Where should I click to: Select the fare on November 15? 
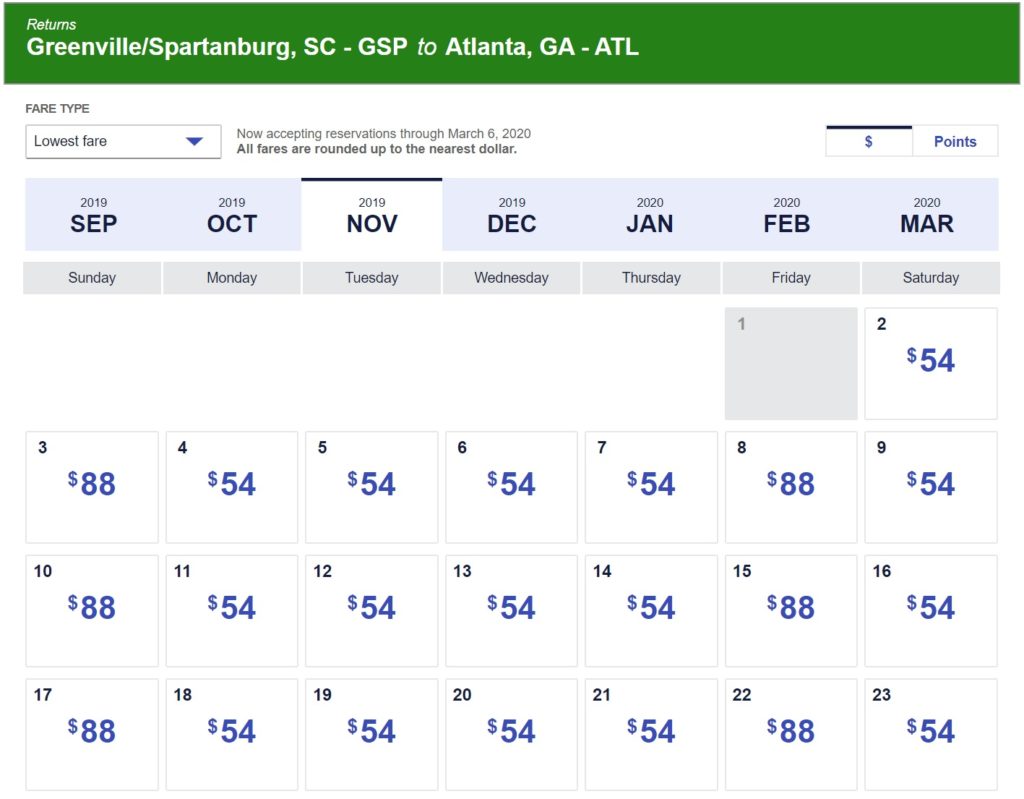[791, 610]
